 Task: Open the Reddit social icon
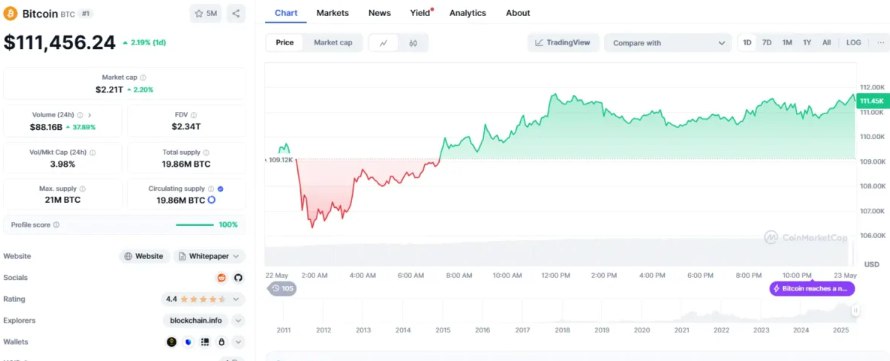(x=222, y=278)
